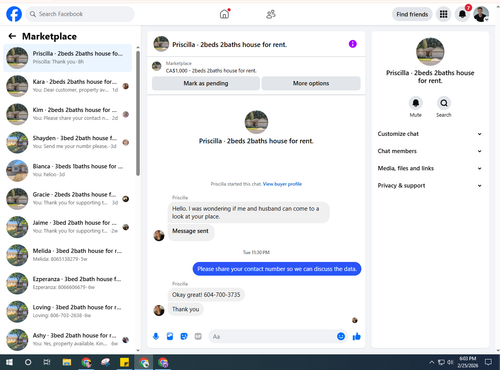Screen dimensions: 500x370
Task: Open View buyer profile link
Action: point(282,184)
